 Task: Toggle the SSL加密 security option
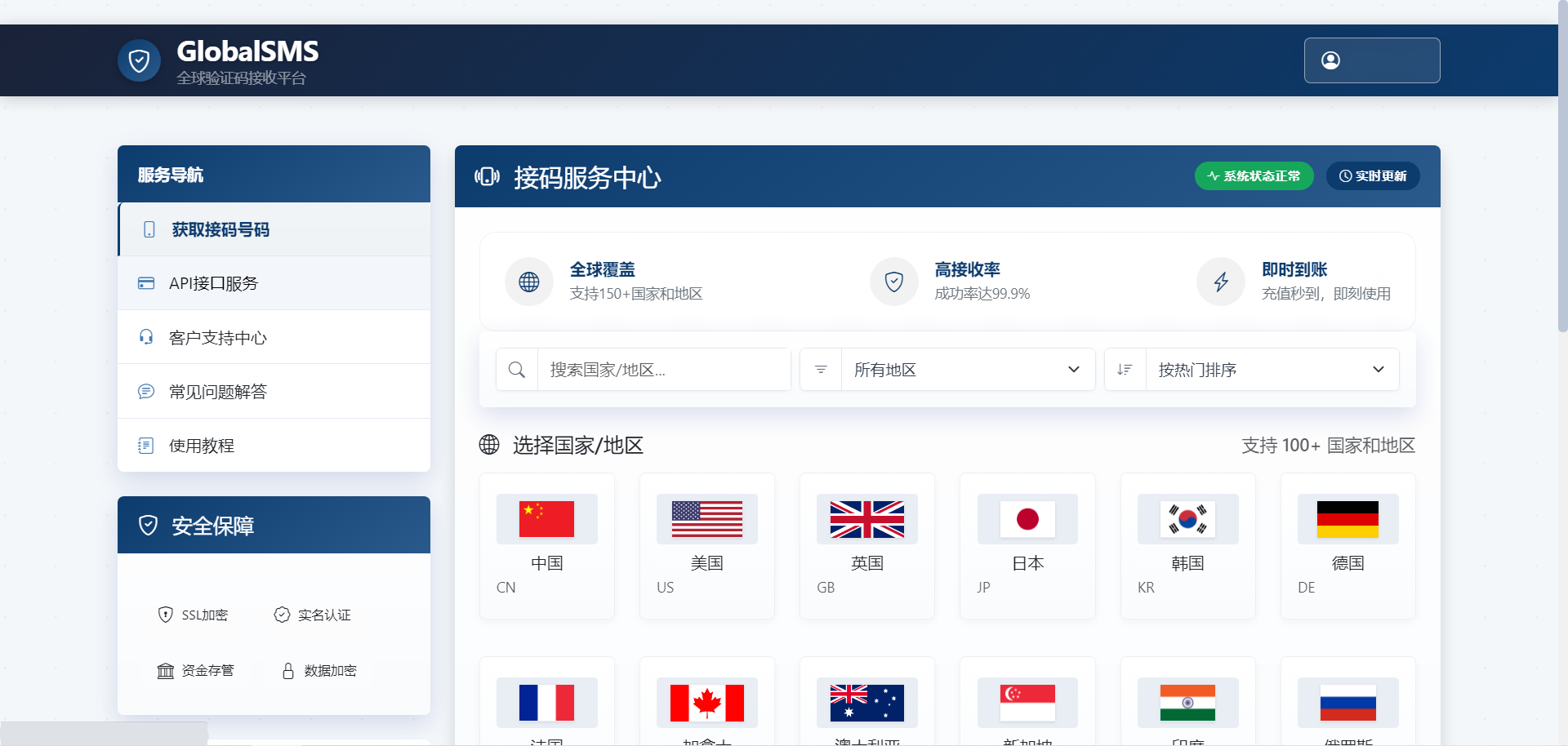(194, 615)
